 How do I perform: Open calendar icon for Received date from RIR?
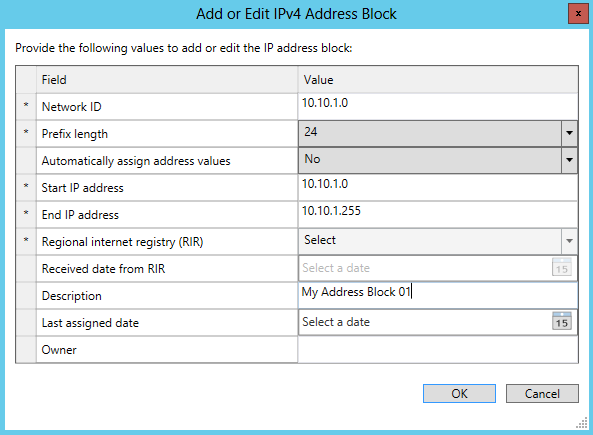click(562, 267)
